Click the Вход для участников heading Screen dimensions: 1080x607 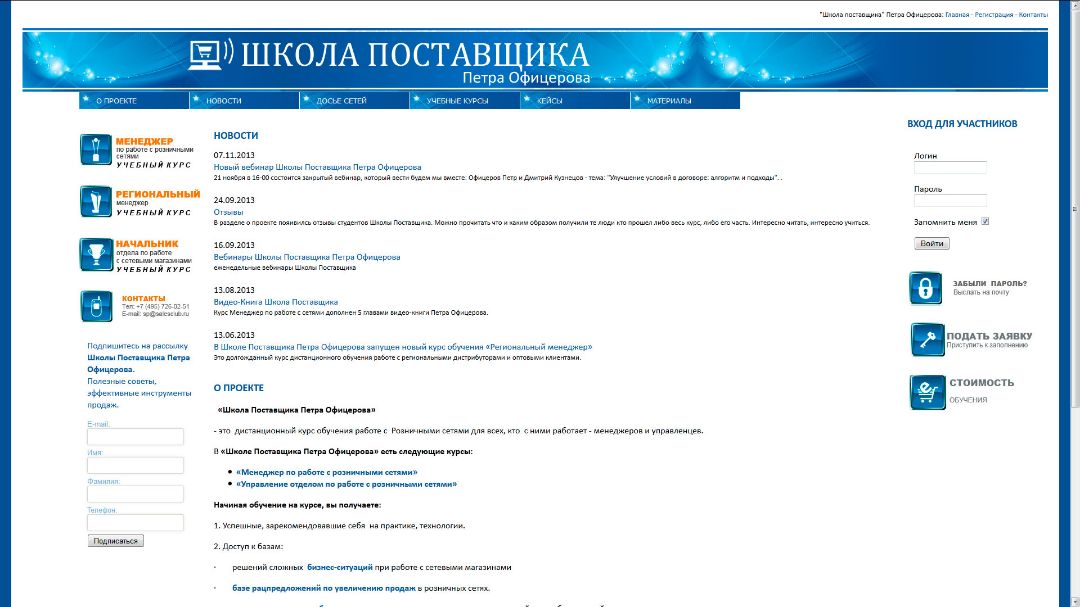962,124
